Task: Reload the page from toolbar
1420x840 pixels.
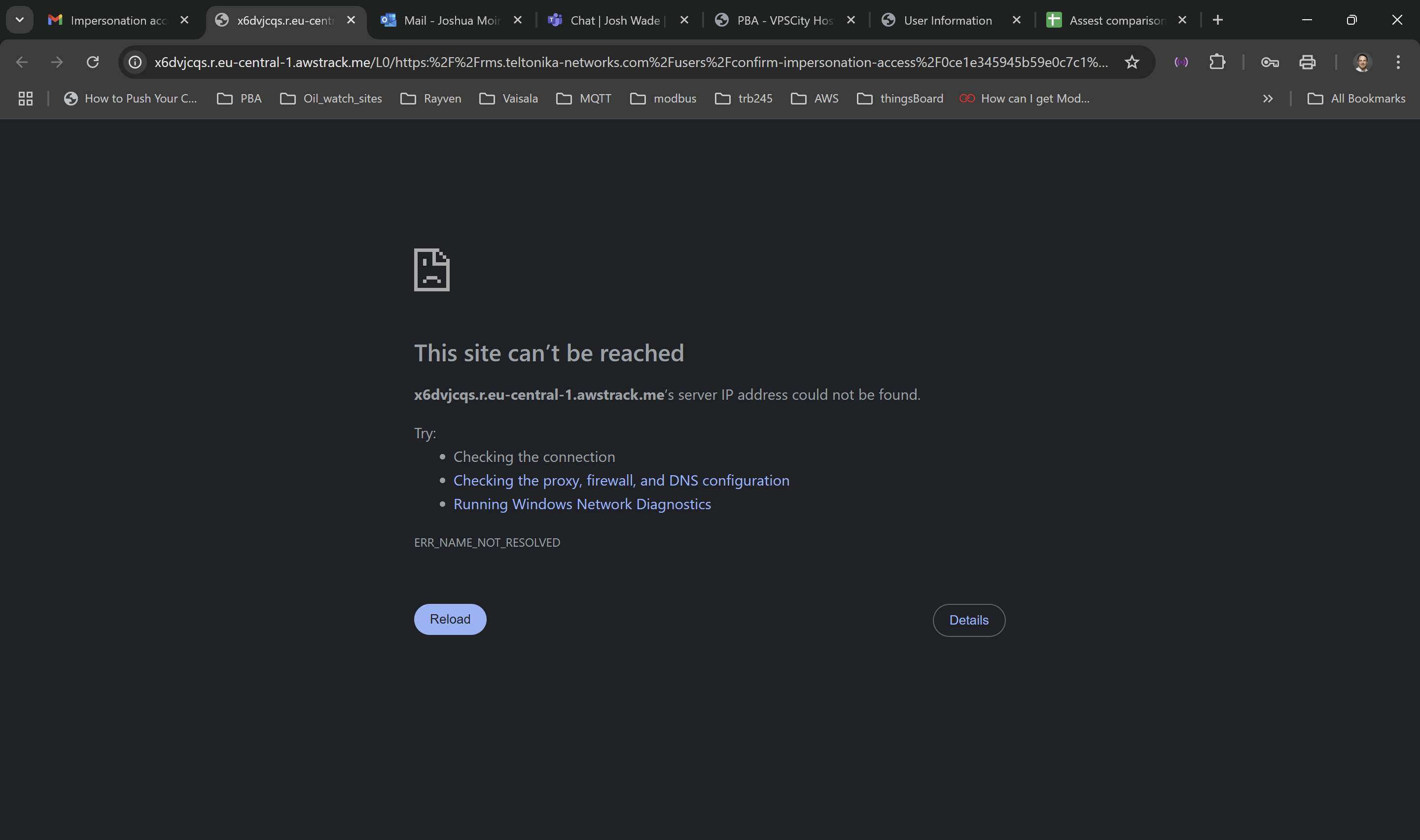Action: [93, 62]
